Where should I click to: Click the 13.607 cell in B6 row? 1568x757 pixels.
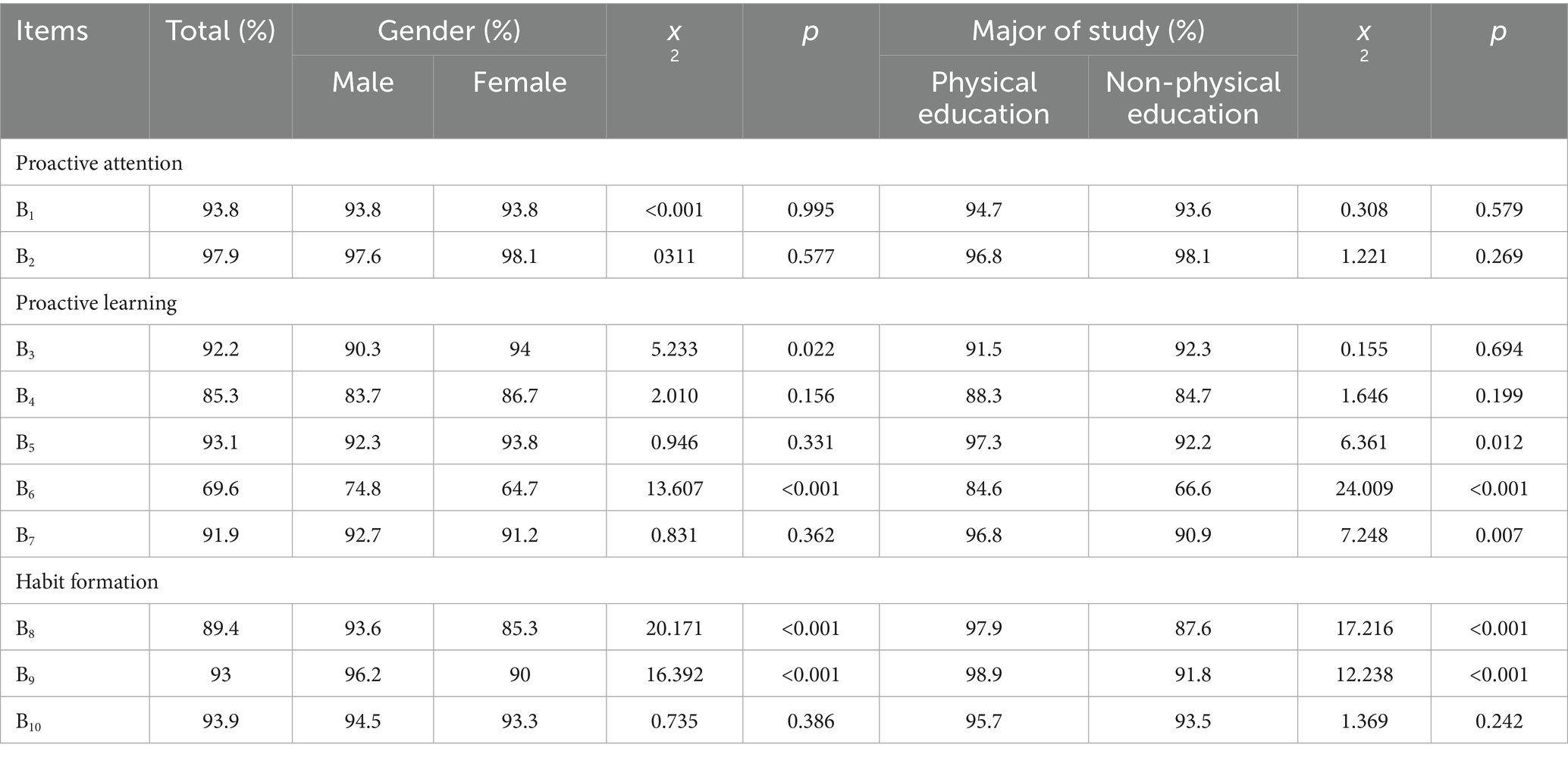click(x=674, y=489)
